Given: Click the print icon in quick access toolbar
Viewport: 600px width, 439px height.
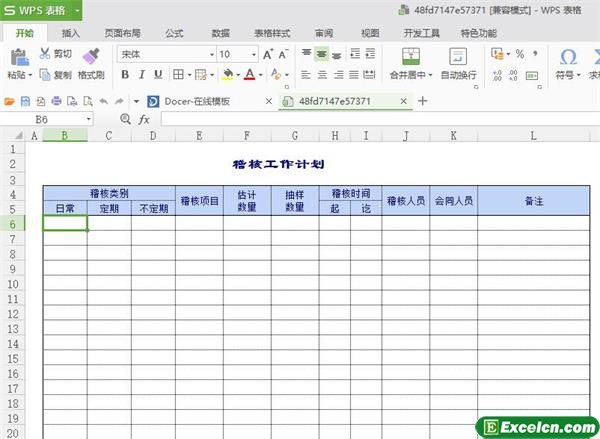Looking at the screenshot, I should (x=56, y=101).
